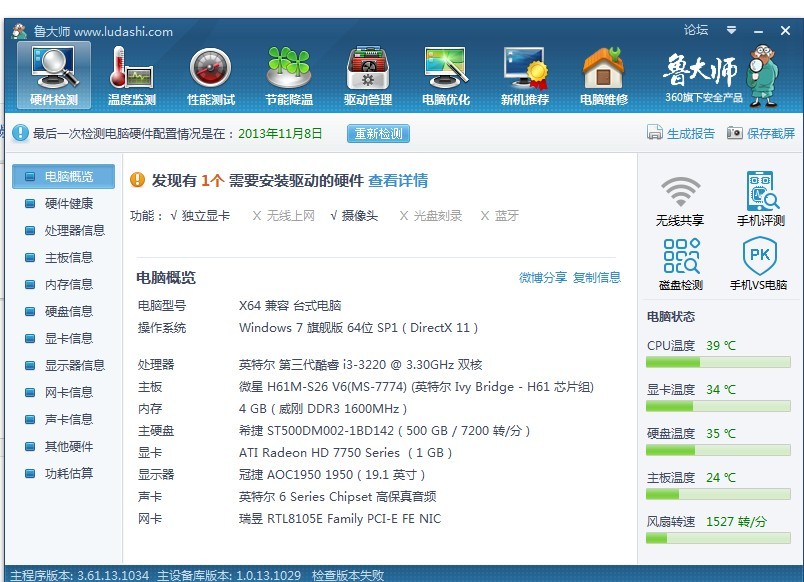The image size is (804, 582).
Task: Open the 无线共享 wireless sharing tool
Action: pos(680,201)
